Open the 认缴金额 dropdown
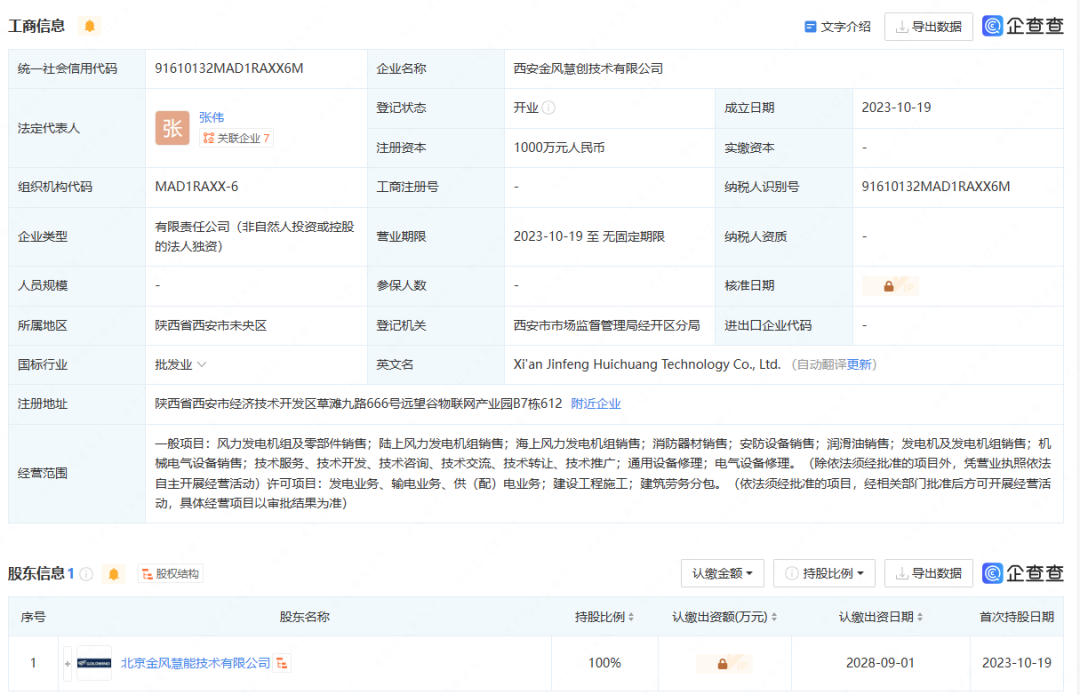This screenshot has width=1080, height=695. [x=722, y=573]
